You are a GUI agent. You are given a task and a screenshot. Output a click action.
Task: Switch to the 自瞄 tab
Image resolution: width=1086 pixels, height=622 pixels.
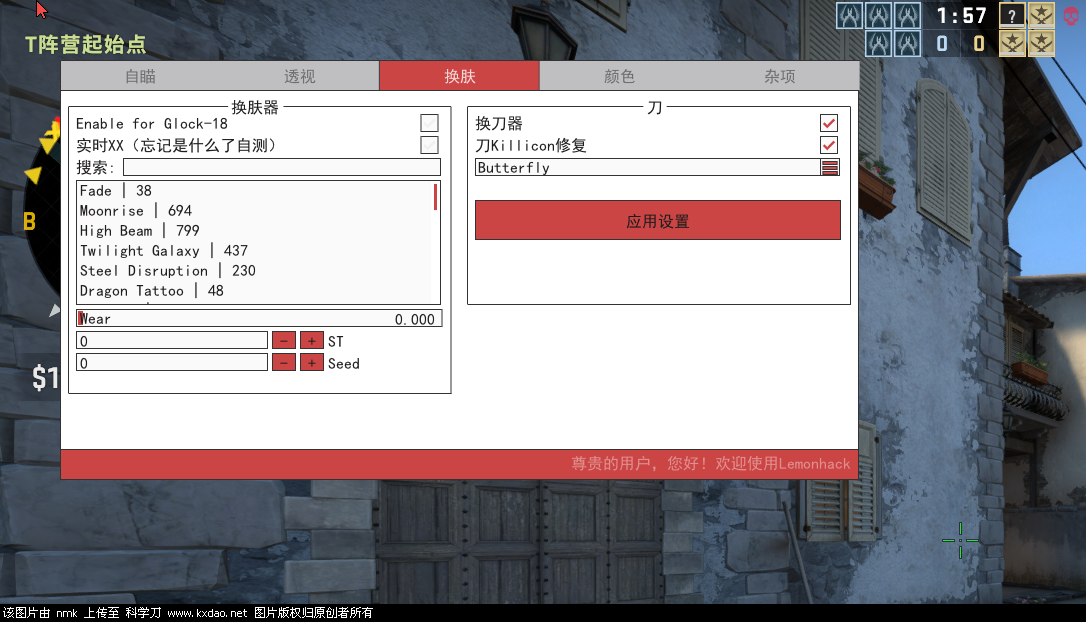pyautogui.click(x=141, y=76)
